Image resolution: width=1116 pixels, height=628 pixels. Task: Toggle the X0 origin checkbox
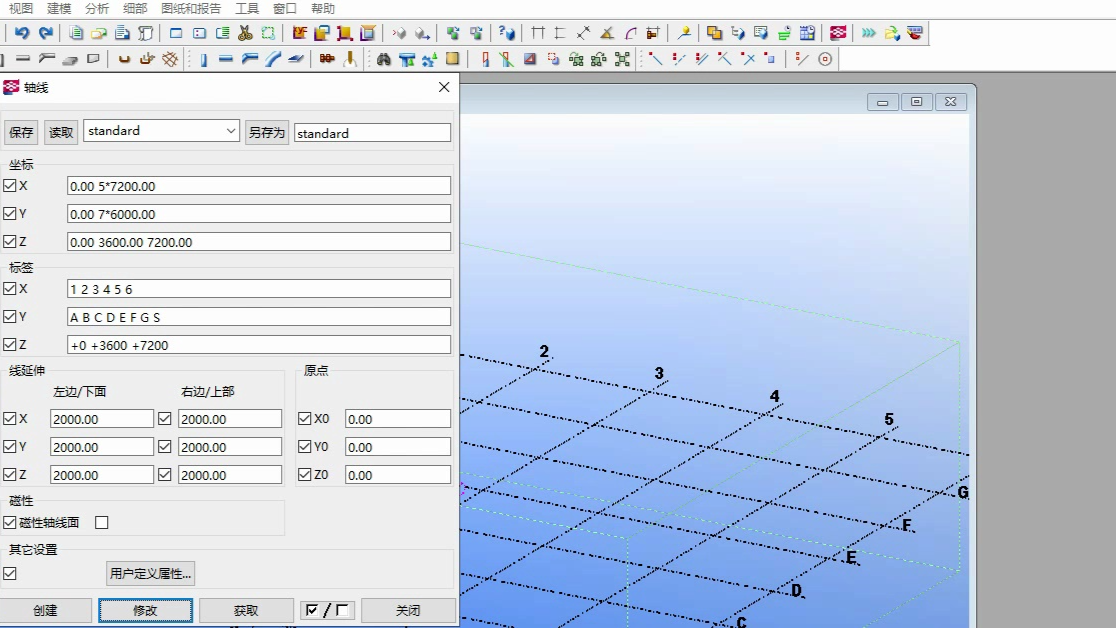pyautogui.click(x=305, y=419)
